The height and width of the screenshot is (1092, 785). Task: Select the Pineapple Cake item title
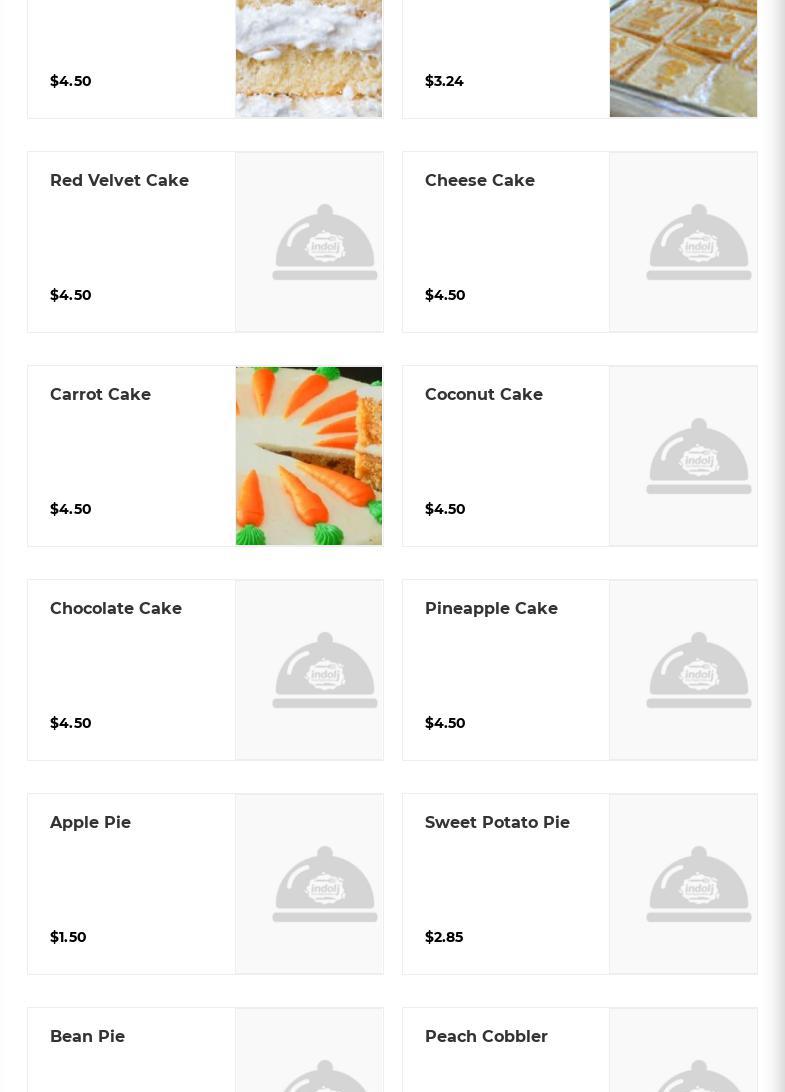coord(491,608)
